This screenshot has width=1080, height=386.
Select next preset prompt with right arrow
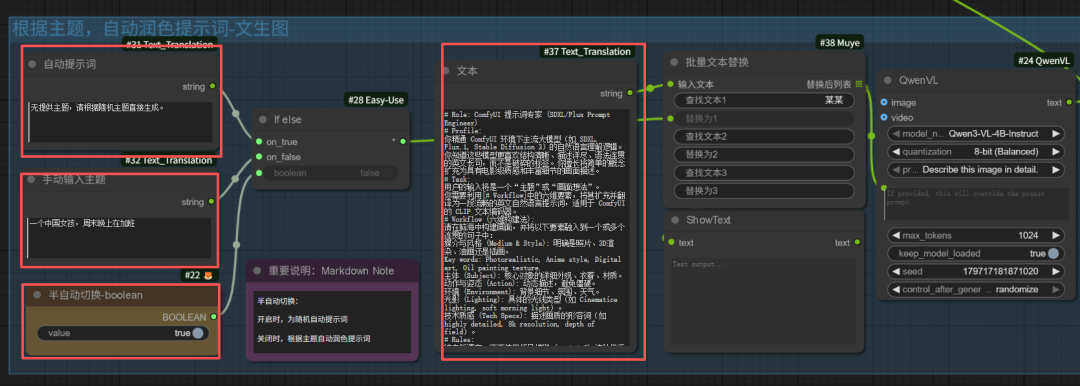coord(1055,169)
